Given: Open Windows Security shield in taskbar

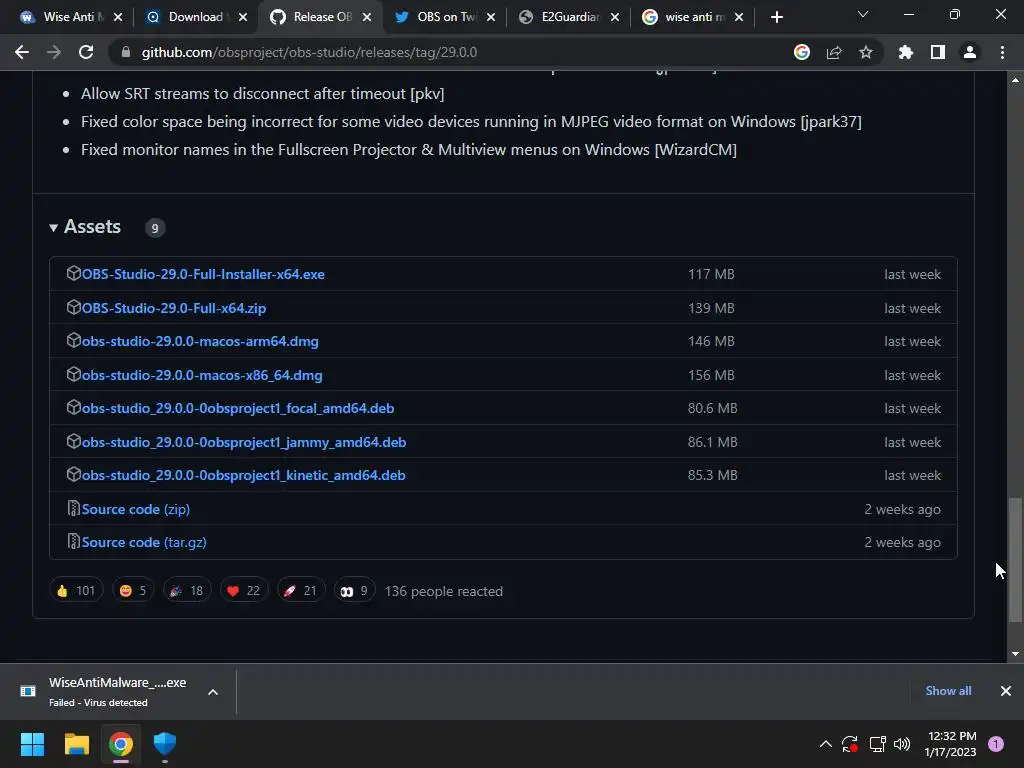Looking at the screenshot, I should [x=165, y=744].
